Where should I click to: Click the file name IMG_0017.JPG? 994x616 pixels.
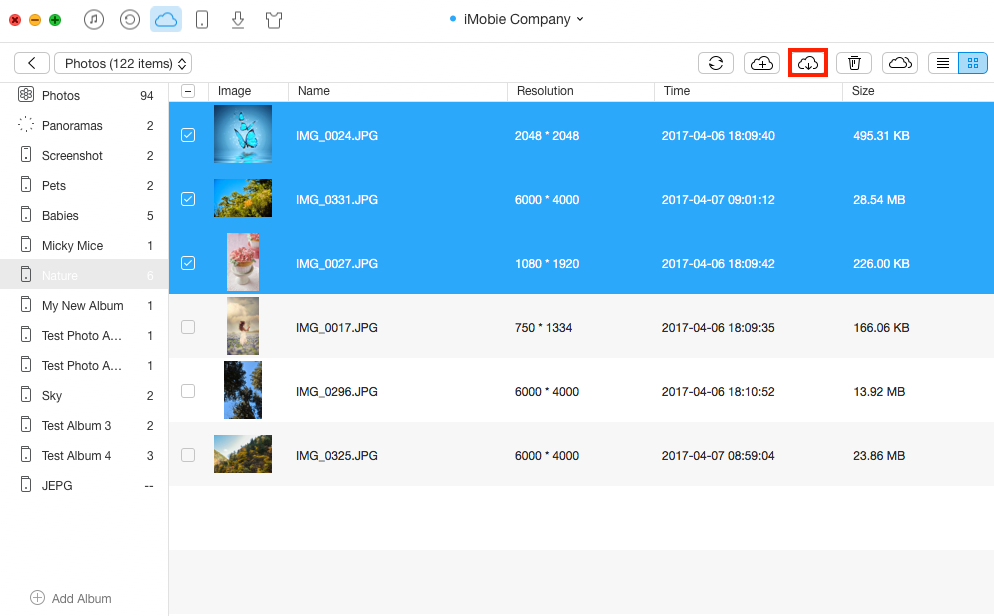pyautogui.click(x=337, y=328)
